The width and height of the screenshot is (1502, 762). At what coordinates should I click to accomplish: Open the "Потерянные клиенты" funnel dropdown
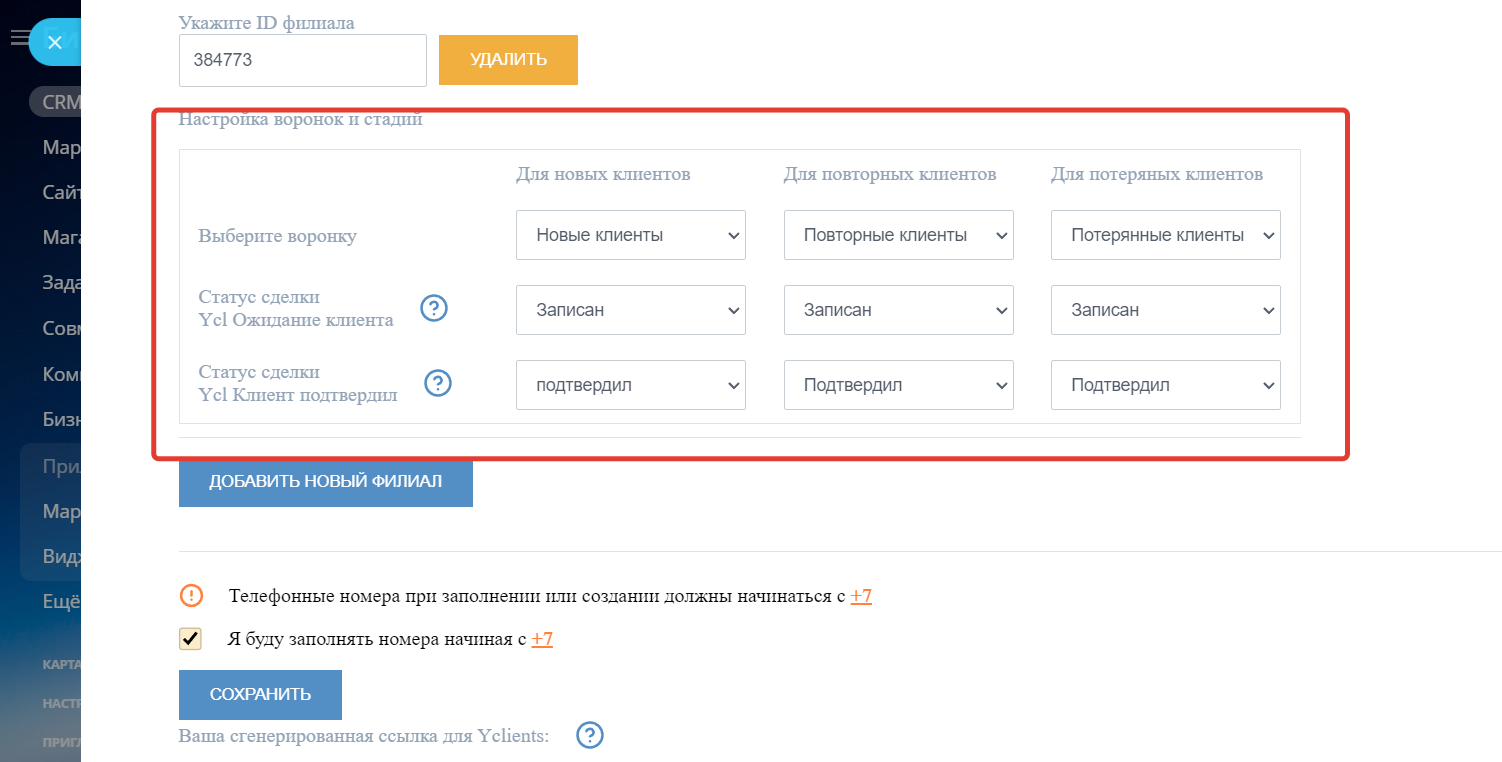coord(1165,235)
